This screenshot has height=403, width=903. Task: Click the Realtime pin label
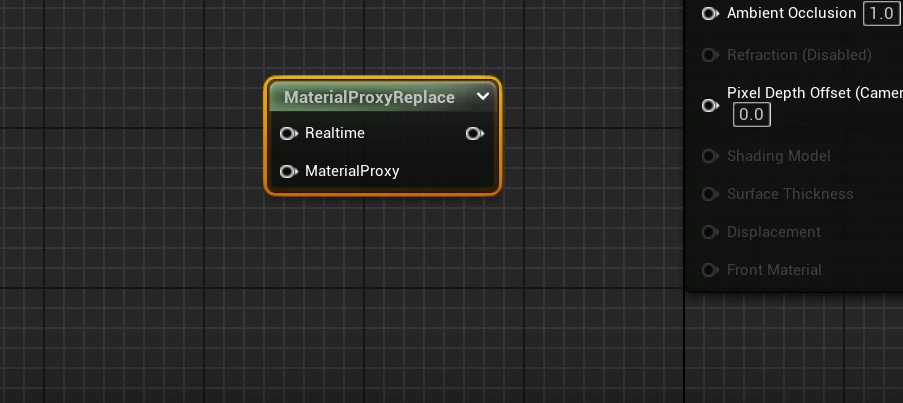point(334,133)
